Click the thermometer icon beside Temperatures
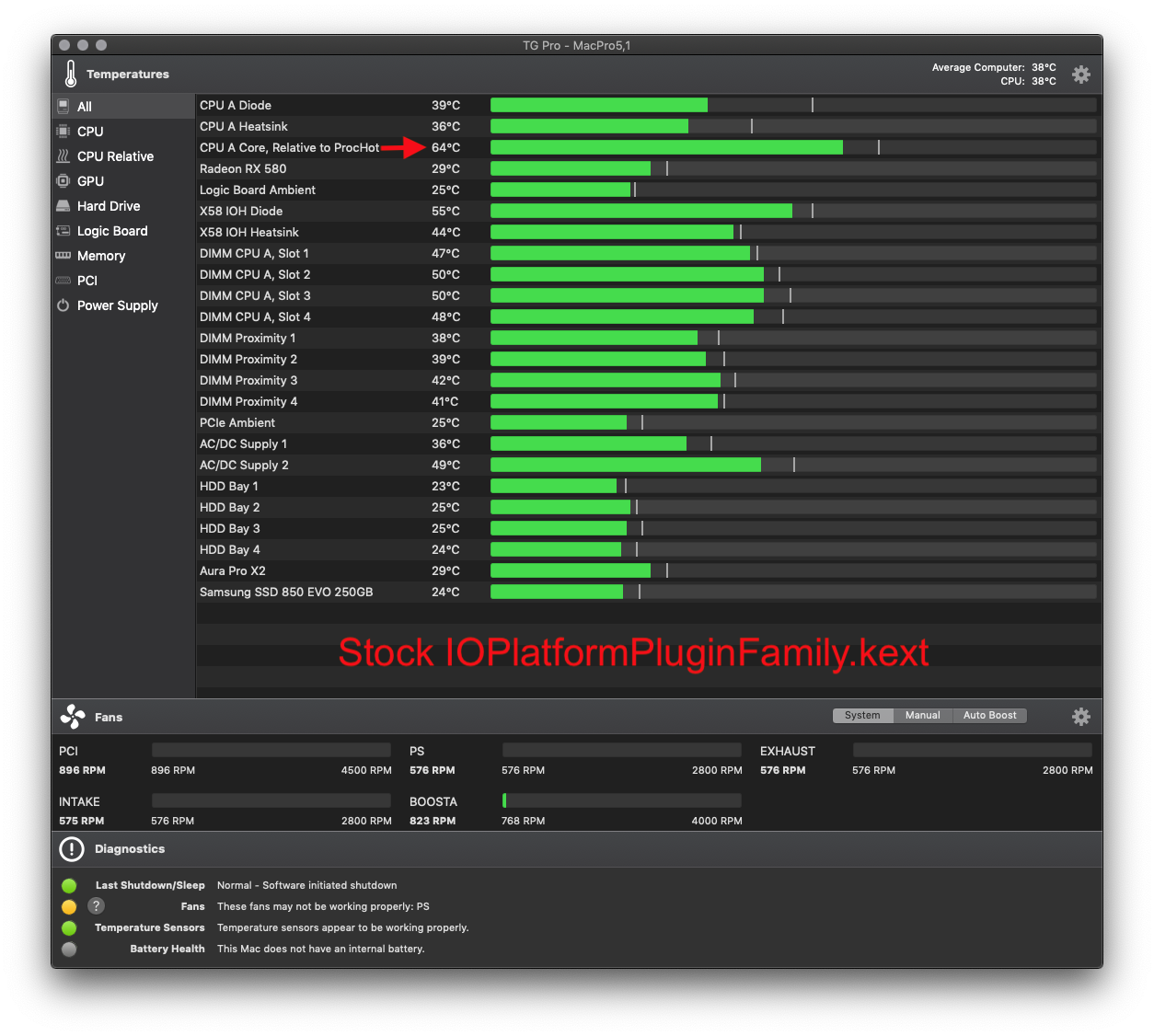The width and height of the screenshot is (1154, 1036). (71, 74)
